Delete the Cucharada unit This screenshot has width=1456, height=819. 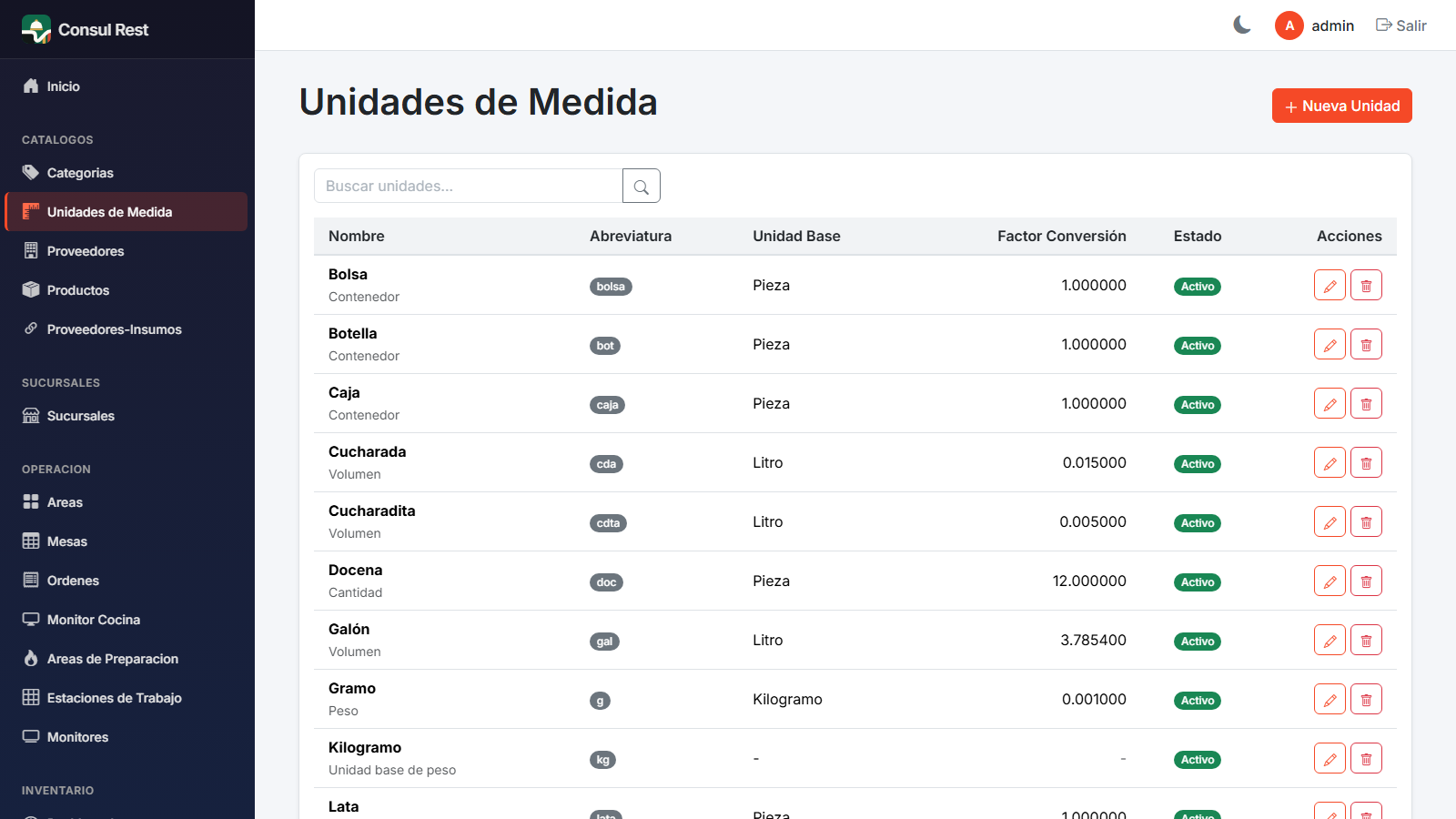click(1366, 463)
